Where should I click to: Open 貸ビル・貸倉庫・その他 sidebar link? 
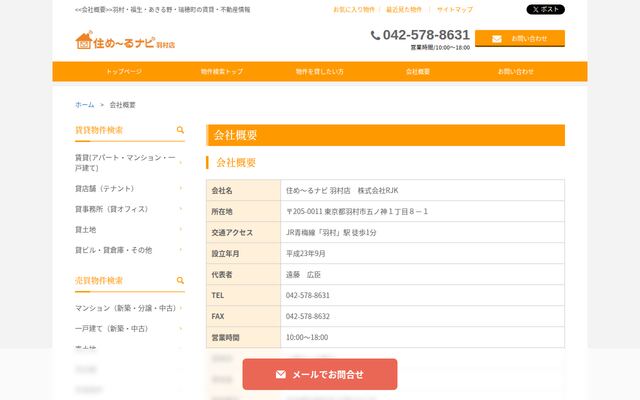(x=113, y=250)
